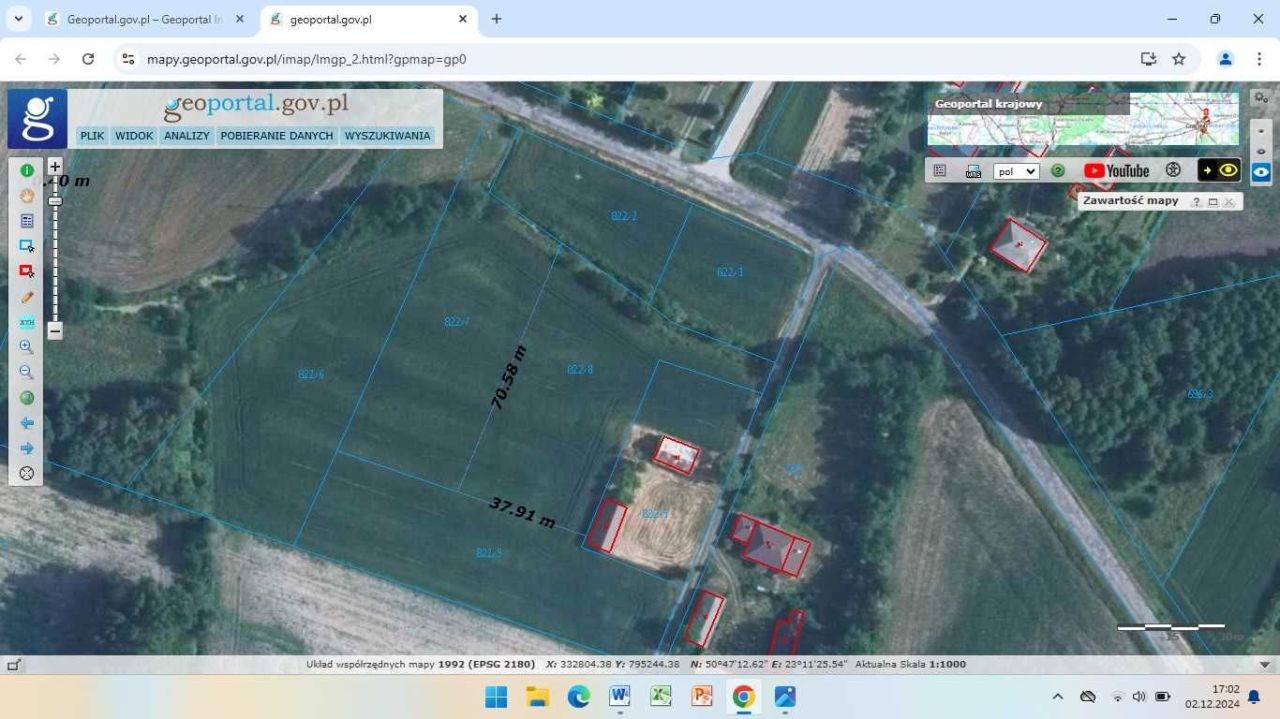
Task: Open the POBIERANIE DANYCH menu
Action: click(x=277, y=135)
